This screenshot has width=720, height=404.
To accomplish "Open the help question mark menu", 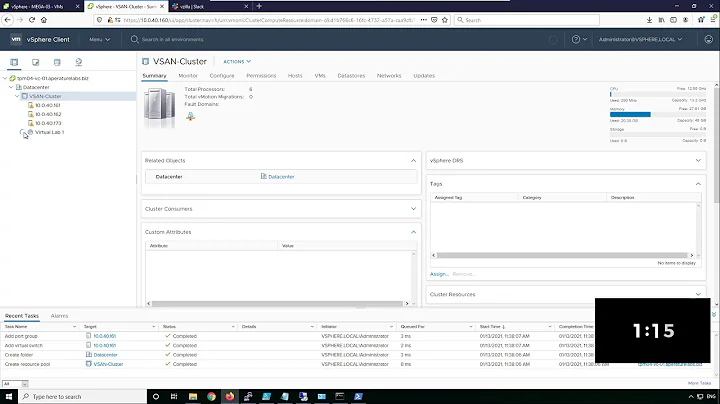I will tap(579, 39).
